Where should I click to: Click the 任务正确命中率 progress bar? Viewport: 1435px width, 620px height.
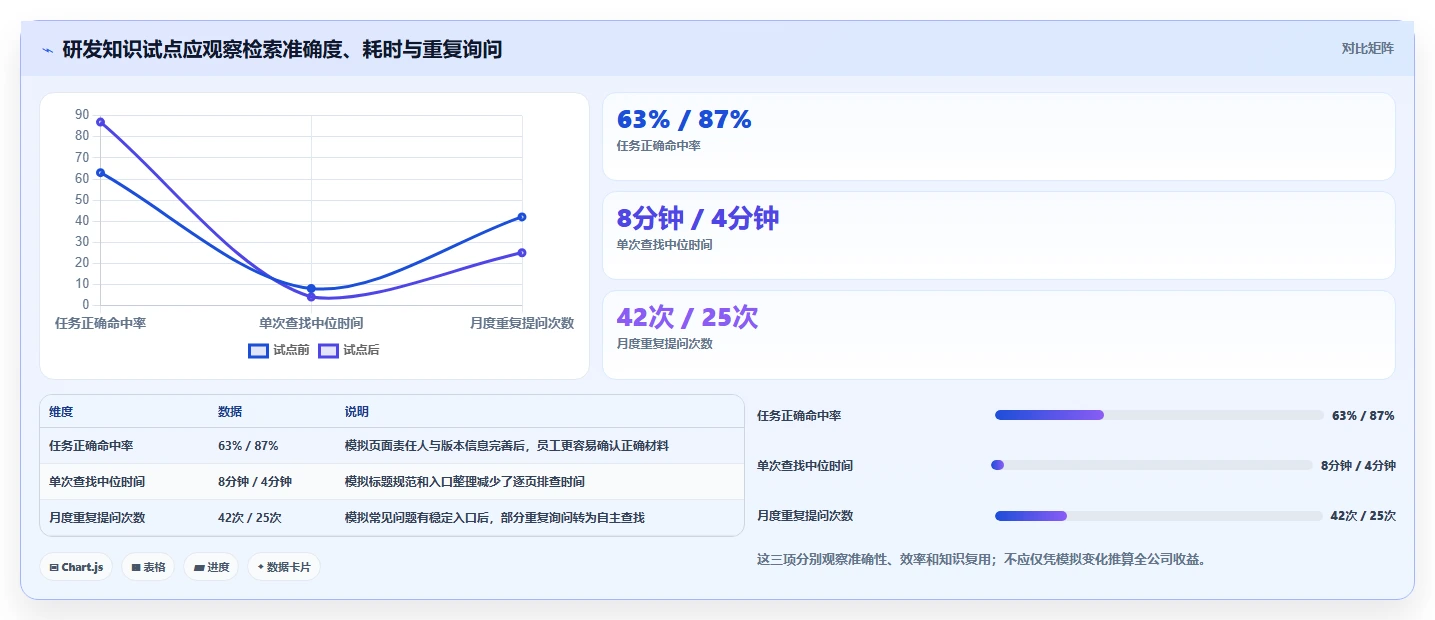pyautogui.click(x=1159, y=415)
